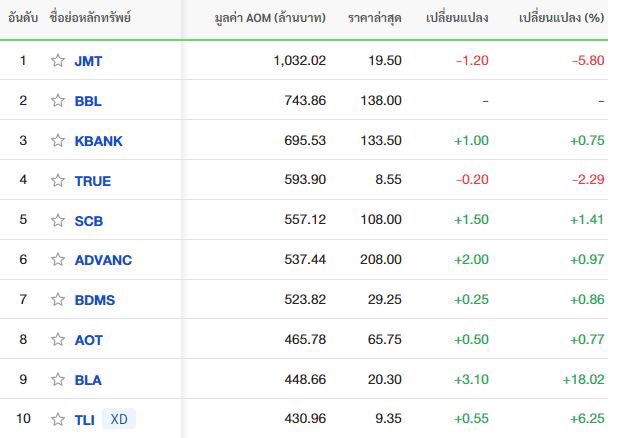Sort by ชื่อย่อหลักทรัพย์ column header
Screen dimensions: 629x438
[x=90, y=18]
